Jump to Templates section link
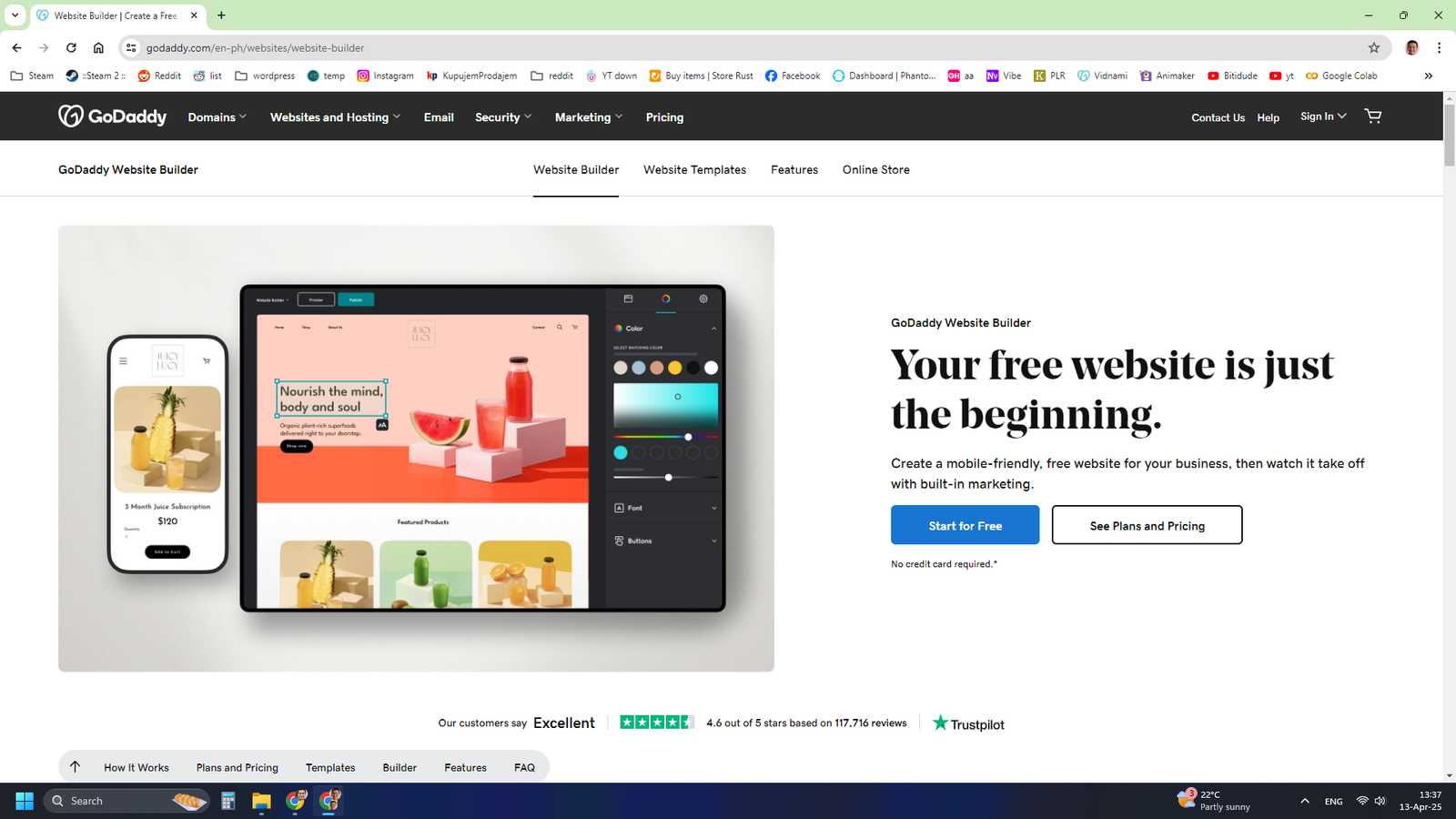 click(x=330, y=767)
